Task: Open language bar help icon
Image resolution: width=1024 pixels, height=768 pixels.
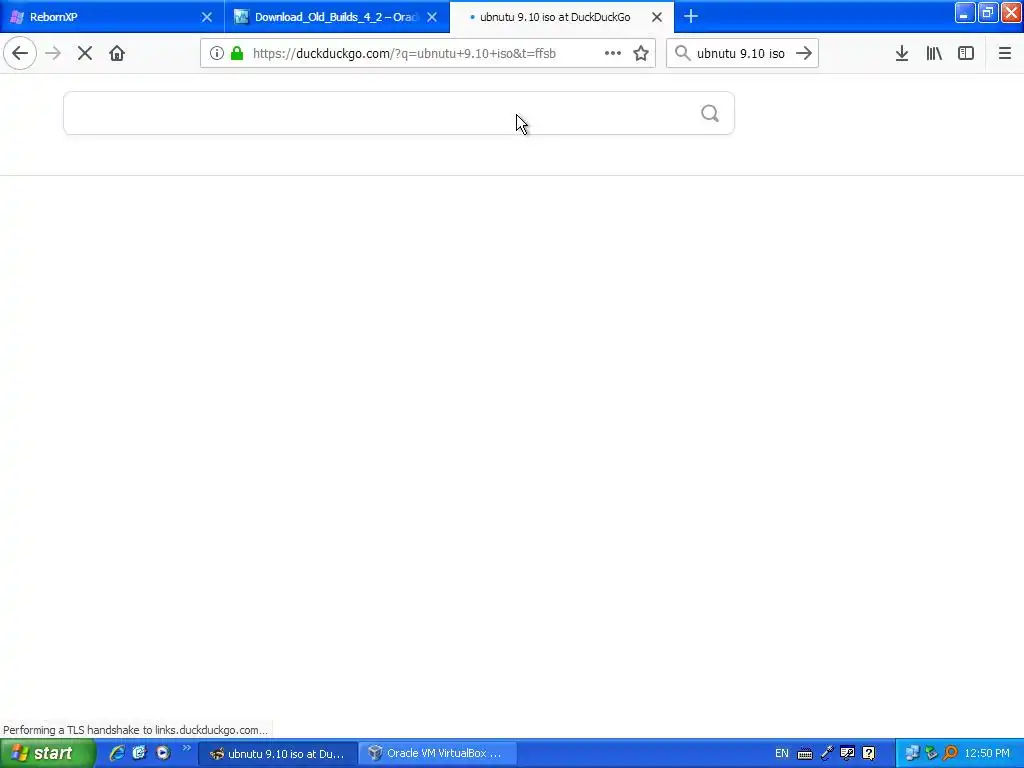Action: (x=869, y=753)
